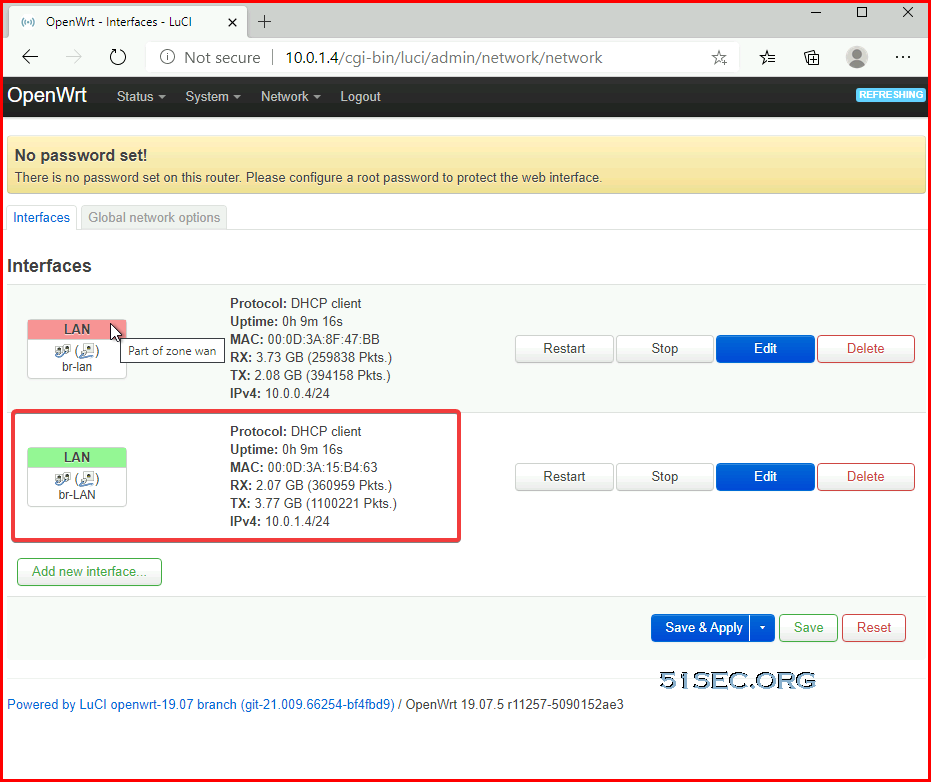Click the No password set! heading

pyautogui.click(x=81, y=156)
